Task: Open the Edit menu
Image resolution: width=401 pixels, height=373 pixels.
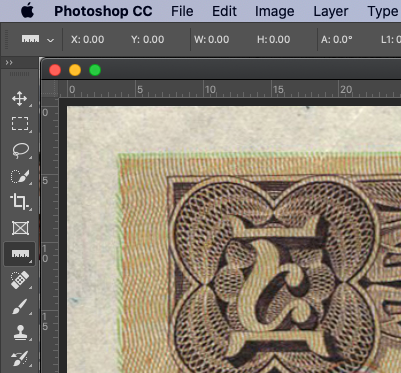Action: (x=224, y=11)
